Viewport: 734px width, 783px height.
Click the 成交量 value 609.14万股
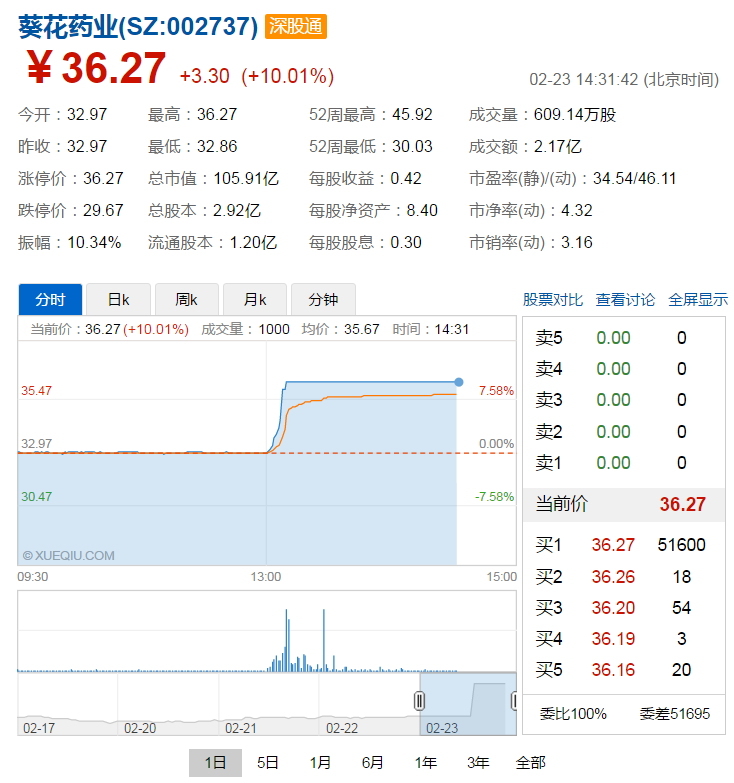pyautogui.click(x=575, y=114)
